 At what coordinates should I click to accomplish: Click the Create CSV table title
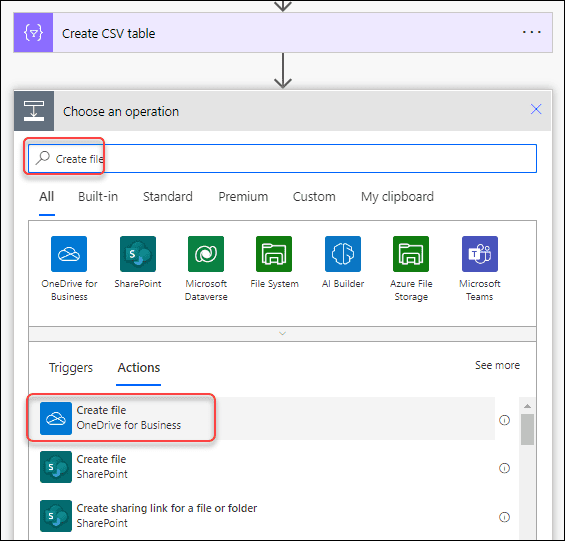[108, 33]
